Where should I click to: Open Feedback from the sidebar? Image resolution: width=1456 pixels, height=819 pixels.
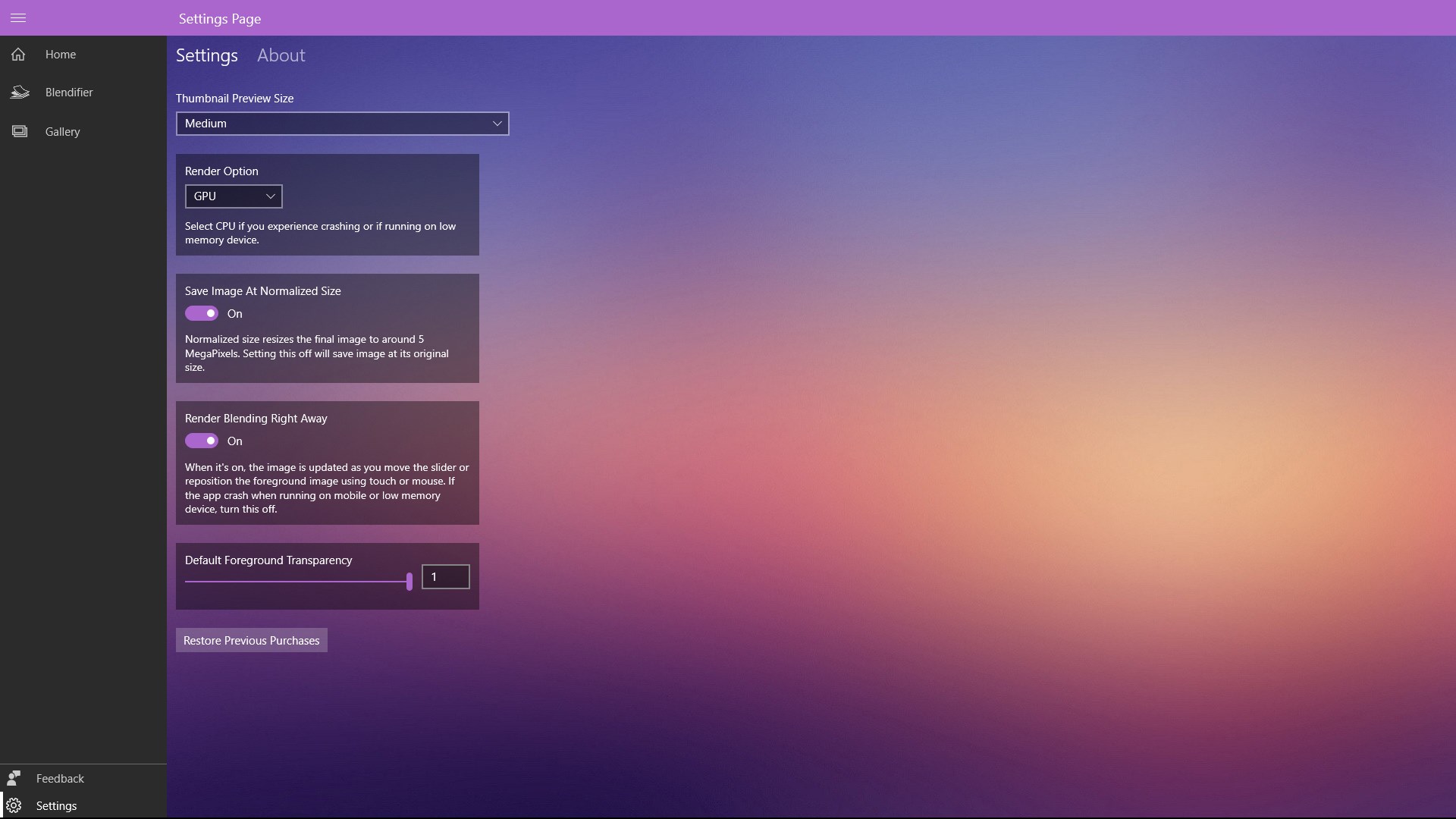[x=60, y=778]
